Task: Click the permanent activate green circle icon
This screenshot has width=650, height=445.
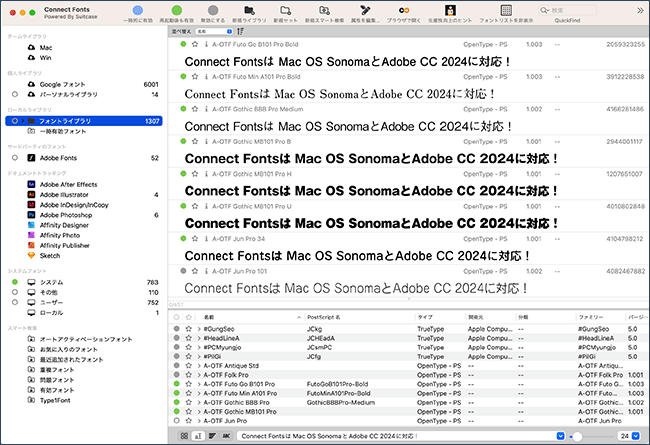Action: [x=177, y=10]
